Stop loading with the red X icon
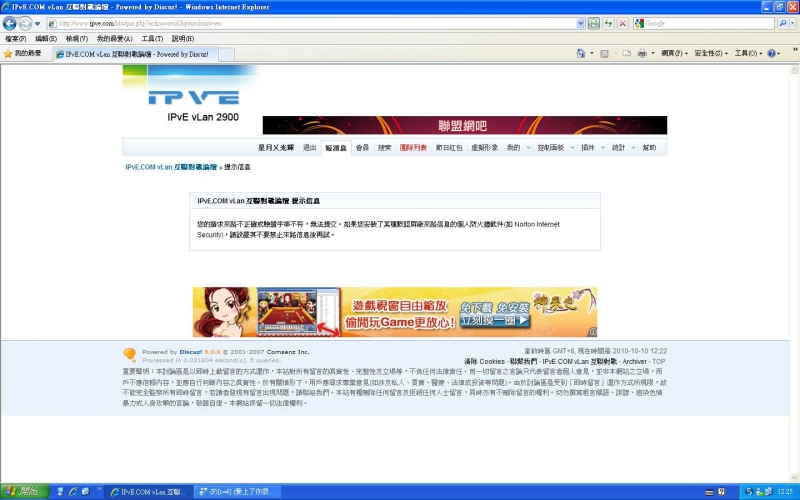 (622, 23)
